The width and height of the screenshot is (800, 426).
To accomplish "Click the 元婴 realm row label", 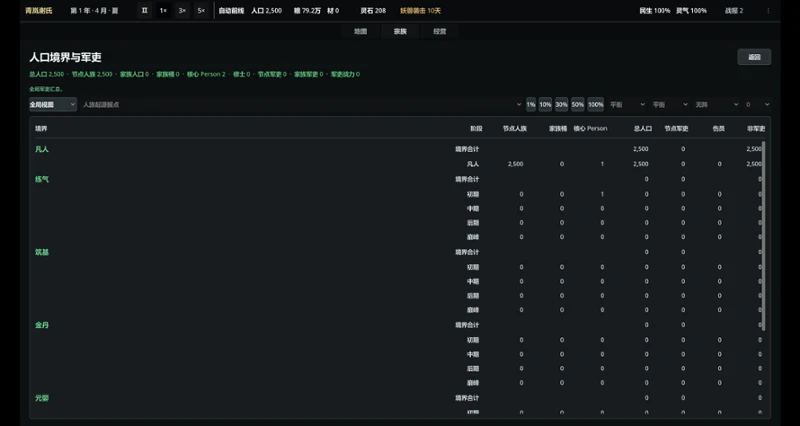I will click(x=42, y=398).
